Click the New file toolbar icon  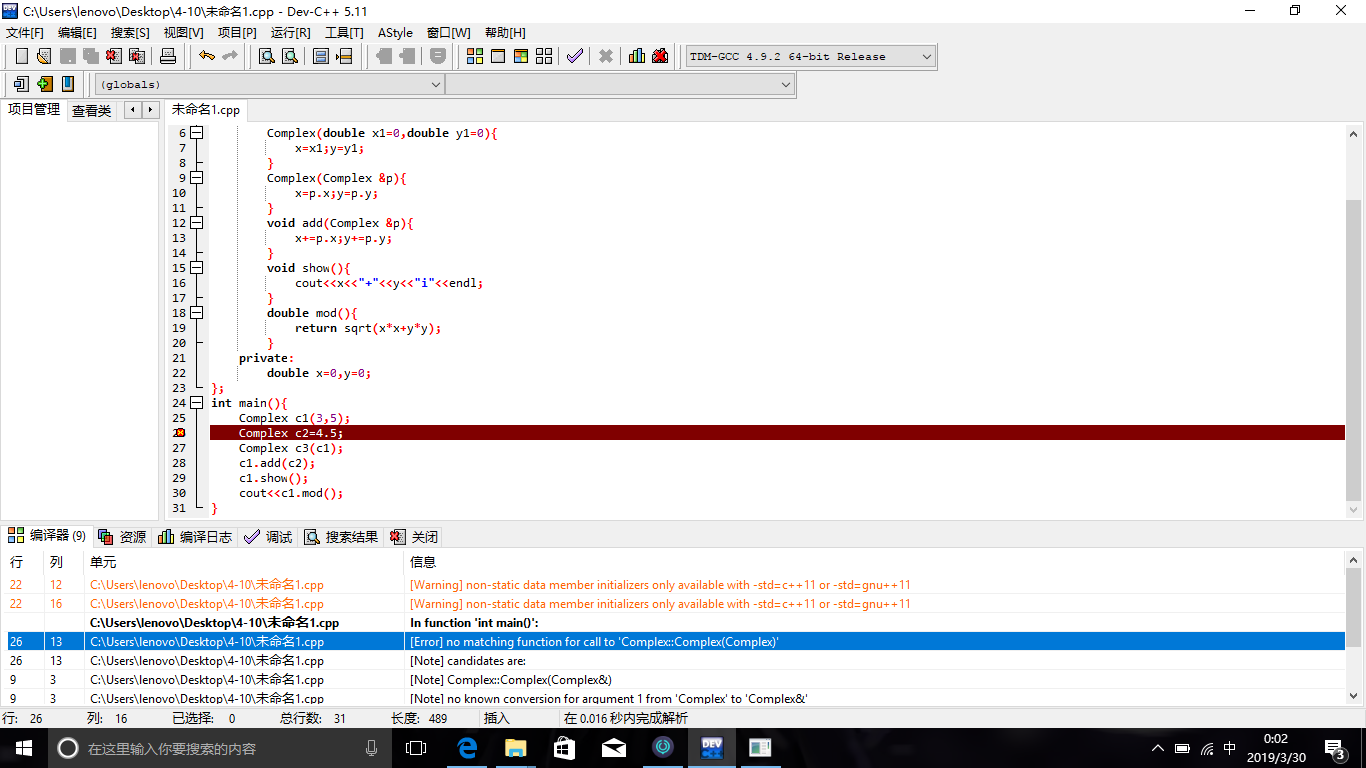pyautogui.click(x=21, y=56)
